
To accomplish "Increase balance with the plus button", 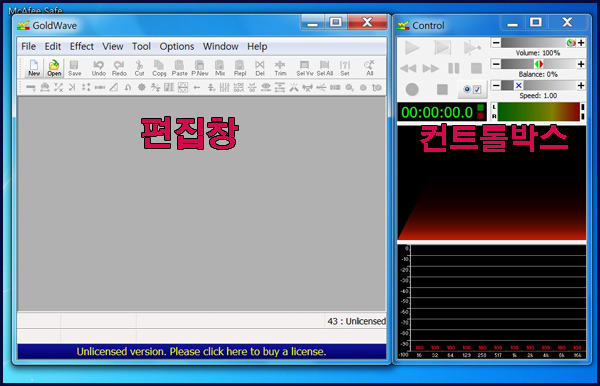I will point(581,64).
